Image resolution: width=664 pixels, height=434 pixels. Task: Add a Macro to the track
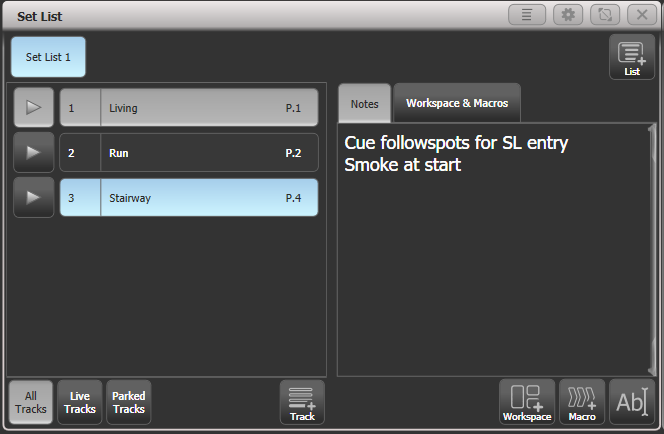click(x=581, y=402)
